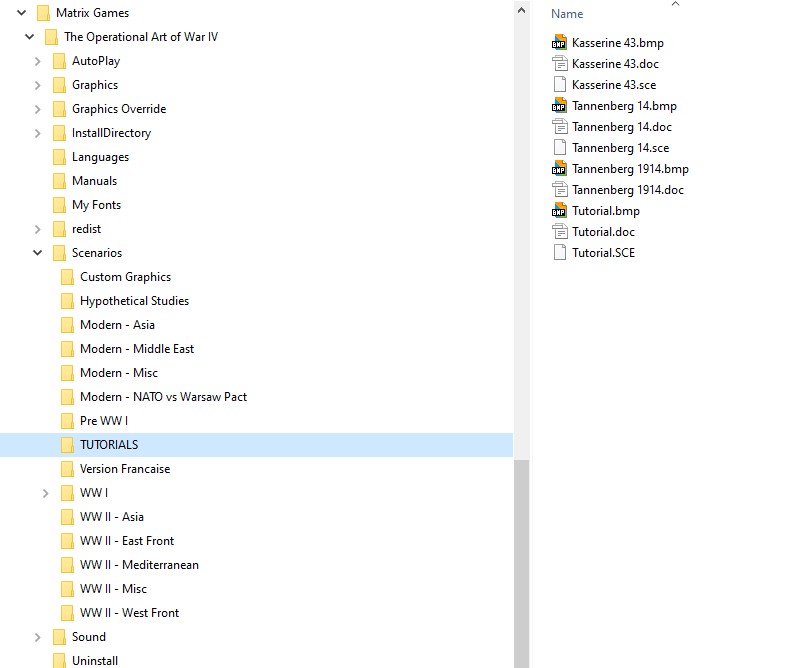Viewport: 786px width, 668px height.
Task: Select the Graphics Override folder label
Action: point(119,109)
